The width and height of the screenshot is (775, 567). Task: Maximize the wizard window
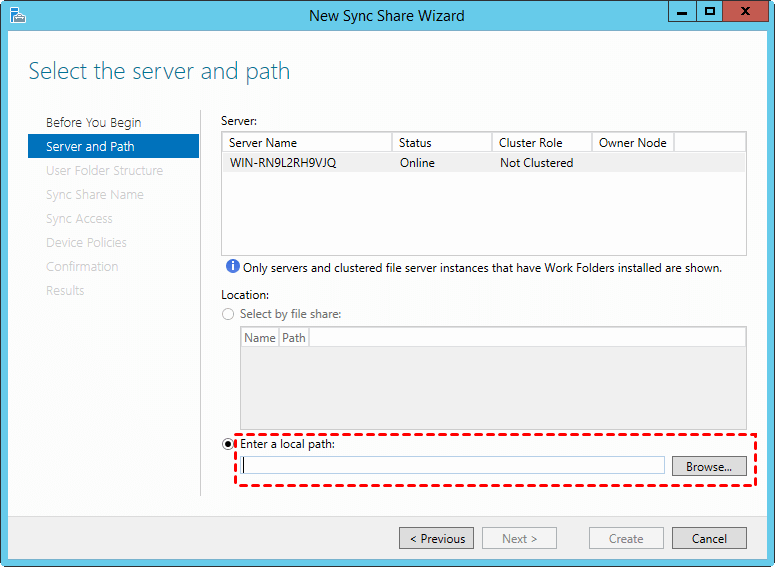pyautogui.click(x=710, y=12)
